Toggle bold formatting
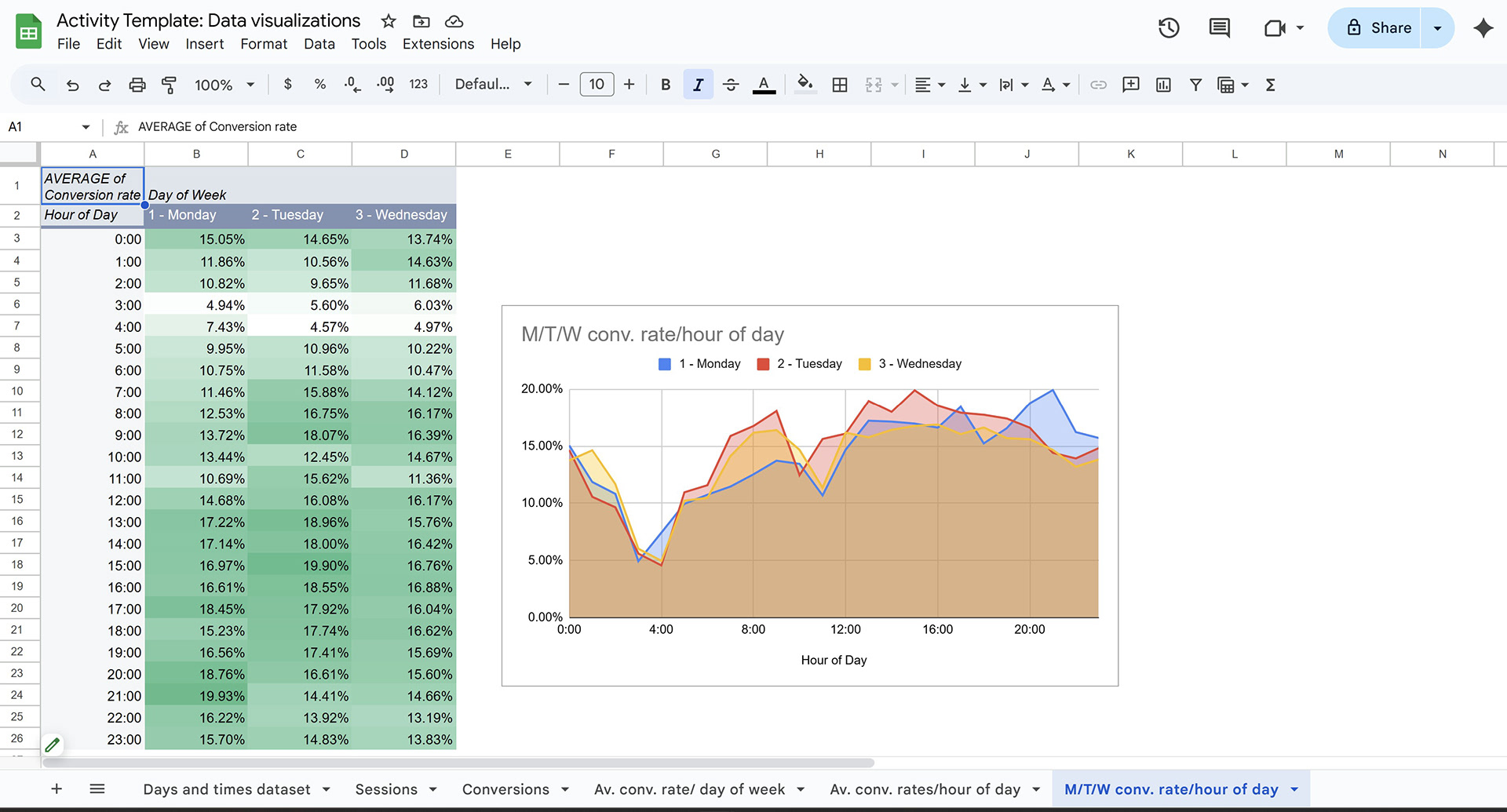This screenshot has width=1507, height=812. 666,85
